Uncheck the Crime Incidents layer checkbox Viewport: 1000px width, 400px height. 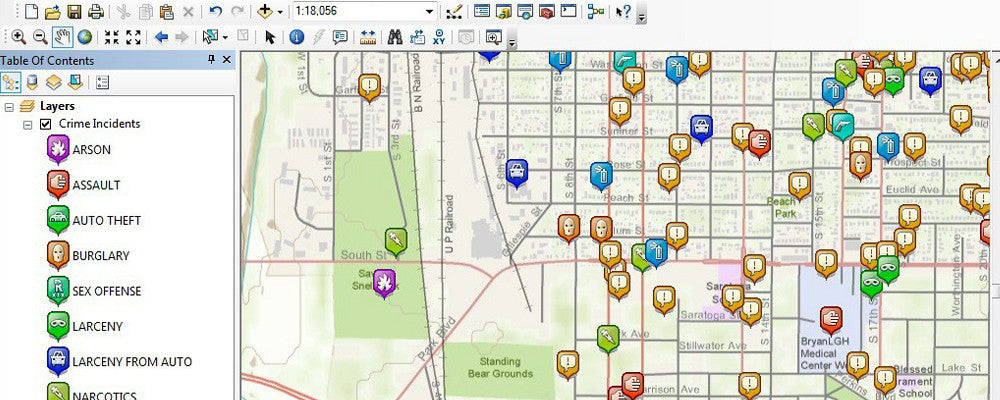[x=45, y=124]
